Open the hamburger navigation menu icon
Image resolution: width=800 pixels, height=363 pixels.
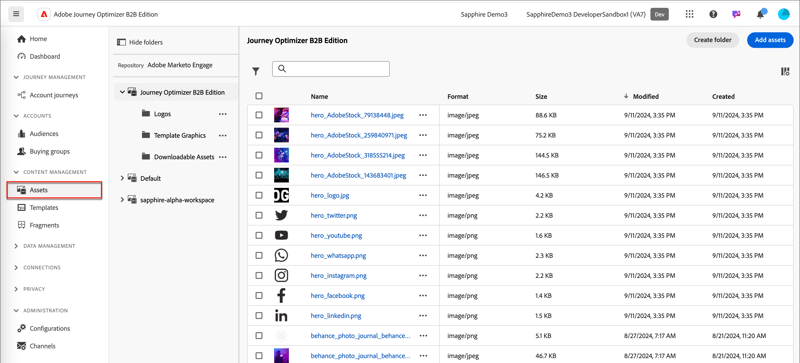[x=16, y=14]
